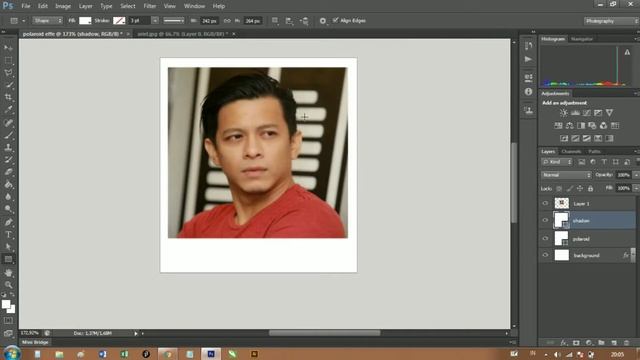Open the Photoshop taskbar button
640x360 pixels.
(211, 354)
